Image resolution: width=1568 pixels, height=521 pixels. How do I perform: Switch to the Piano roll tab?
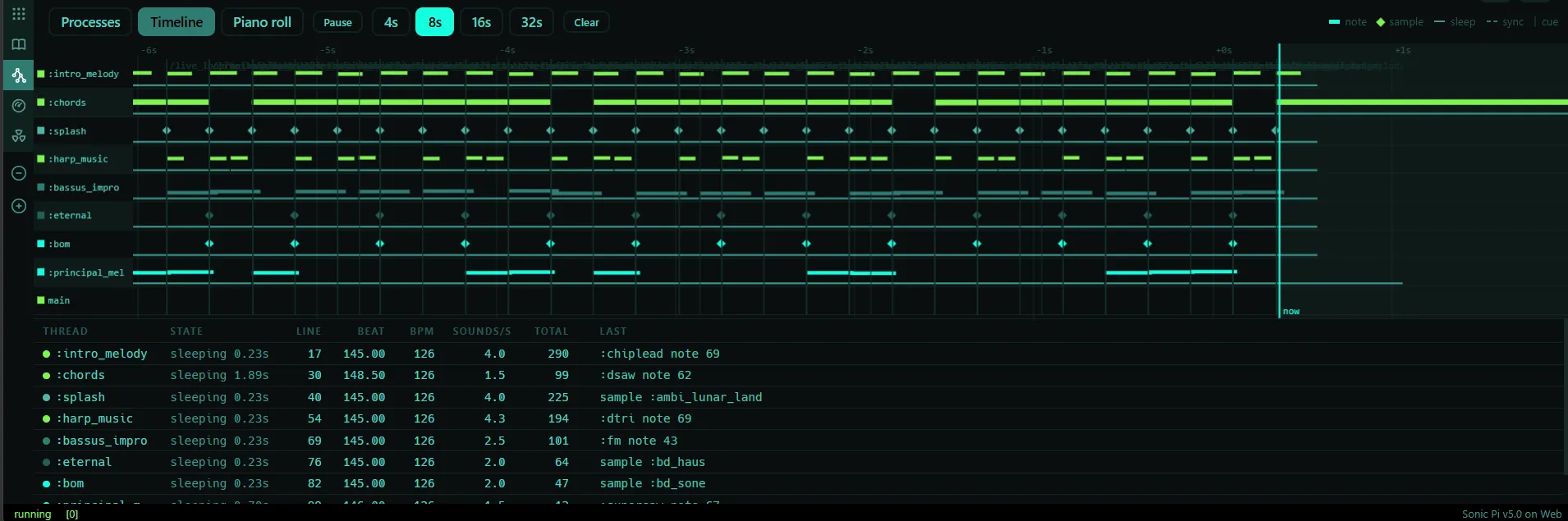pyautogui.click(x=262, y=22)
